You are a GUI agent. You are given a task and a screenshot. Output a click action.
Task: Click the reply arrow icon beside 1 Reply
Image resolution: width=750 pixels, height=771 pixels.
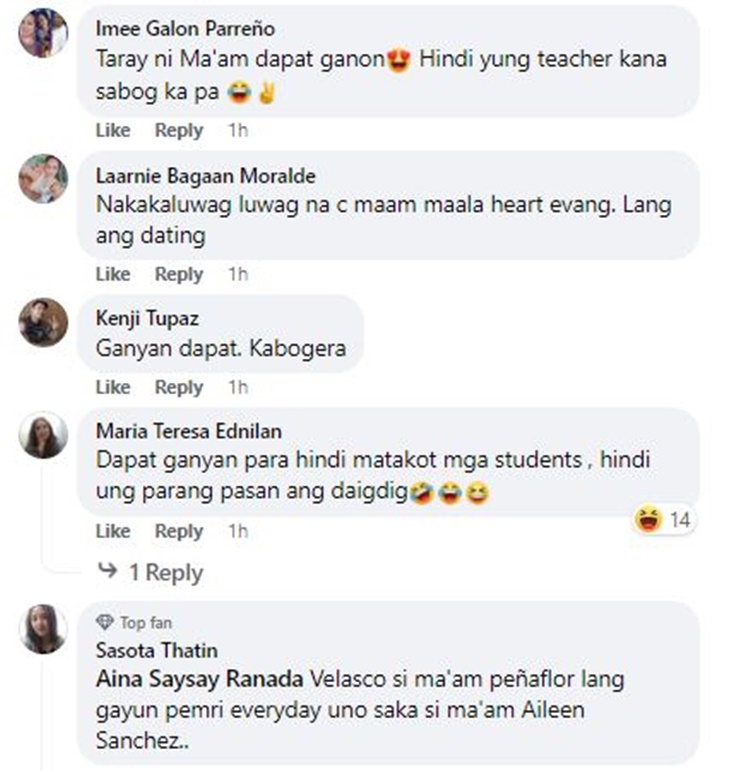[x=108, y=571]
